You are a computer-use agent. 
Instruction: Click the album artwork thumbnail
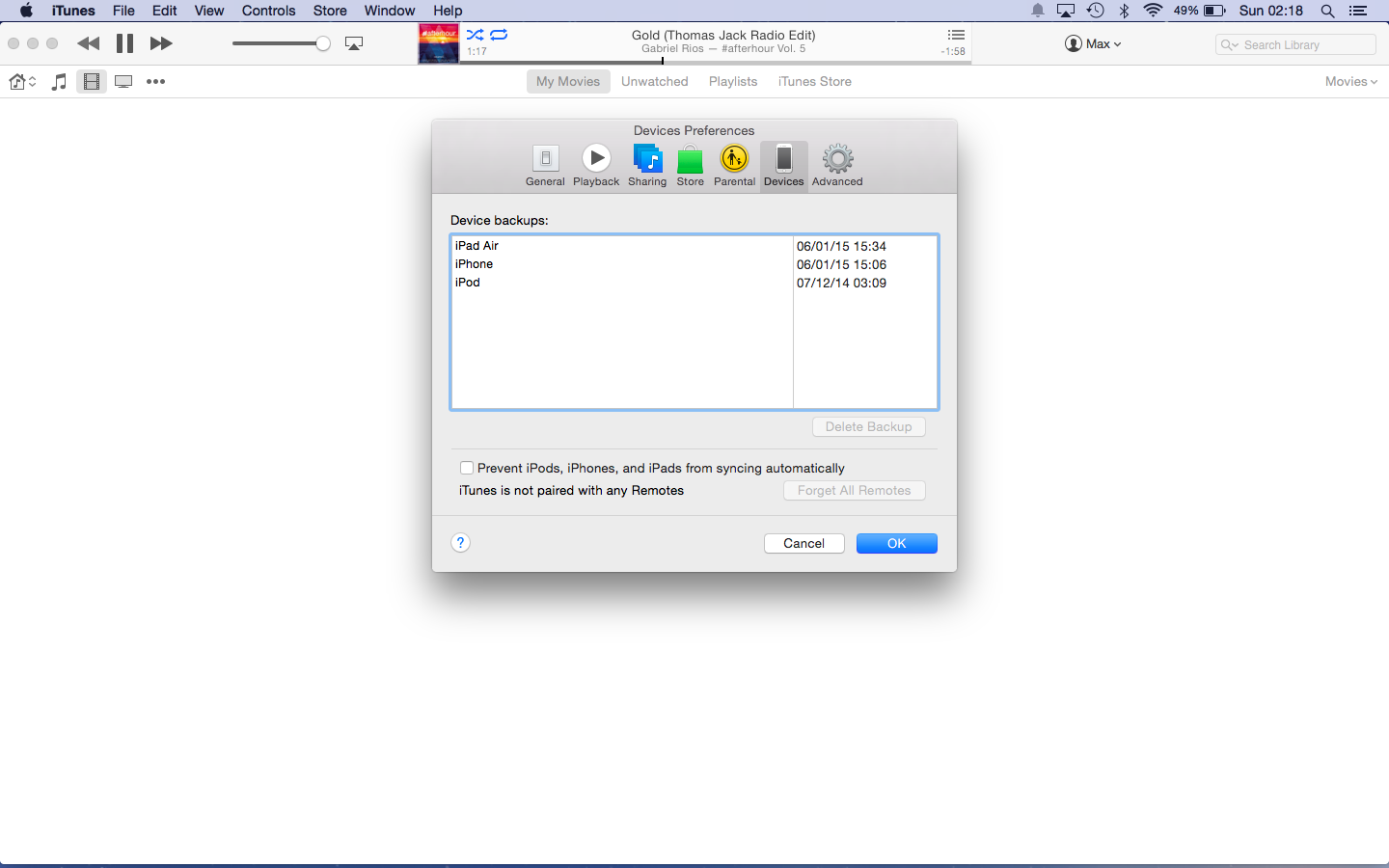click(x=439, y=43)
